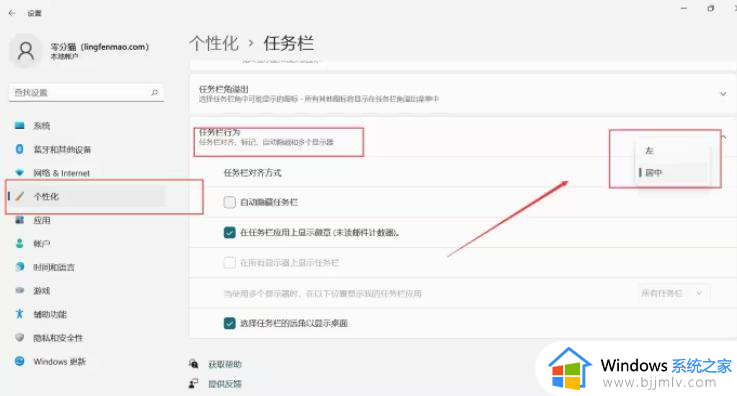Click the Bluetooth devices icon
Screen dimensions: 737x396
click(x=19, y=149)
